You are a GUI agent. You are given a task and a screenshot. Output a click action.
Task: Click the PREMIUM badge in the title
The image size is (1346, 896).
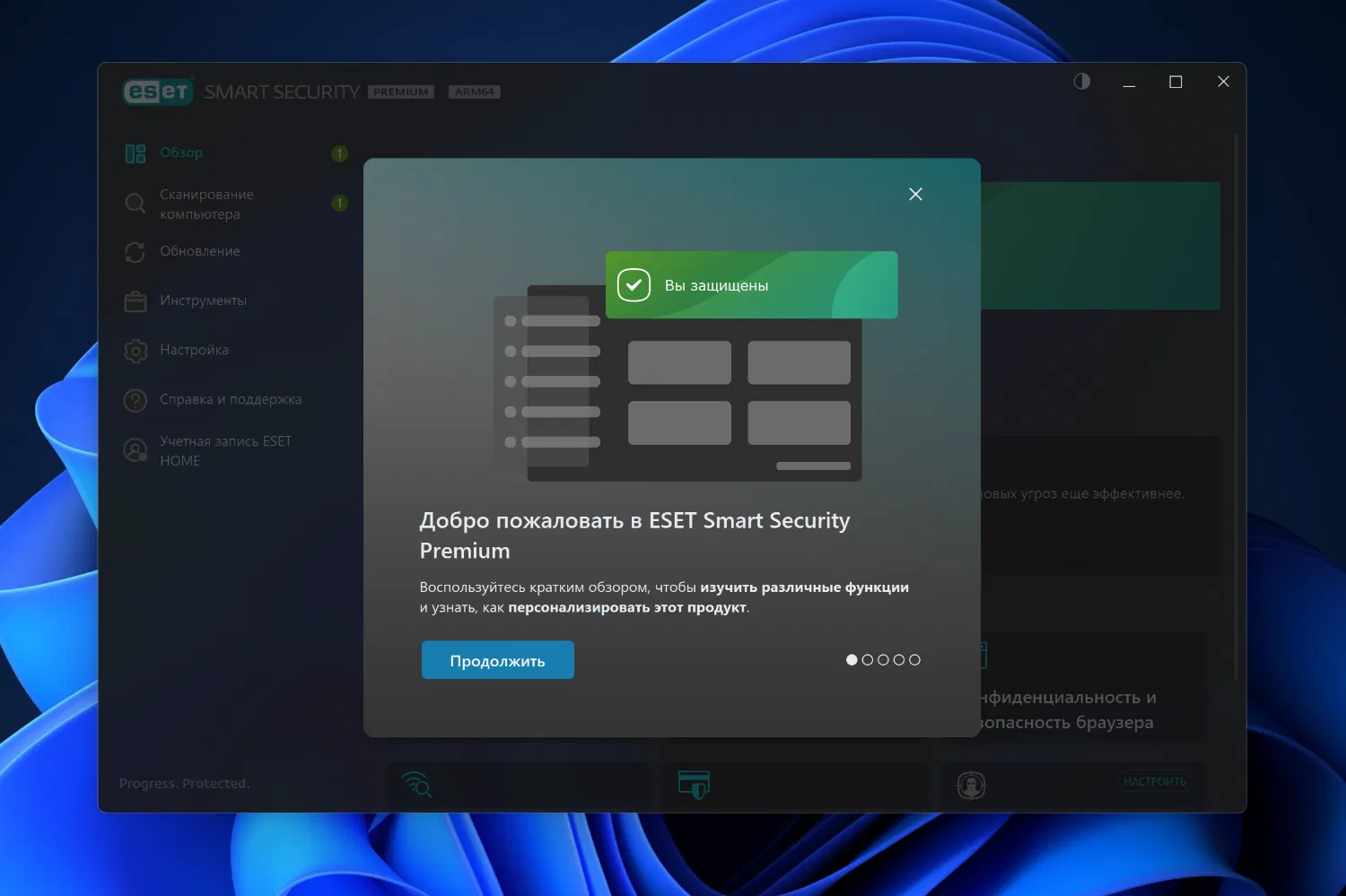coord(401,92)
